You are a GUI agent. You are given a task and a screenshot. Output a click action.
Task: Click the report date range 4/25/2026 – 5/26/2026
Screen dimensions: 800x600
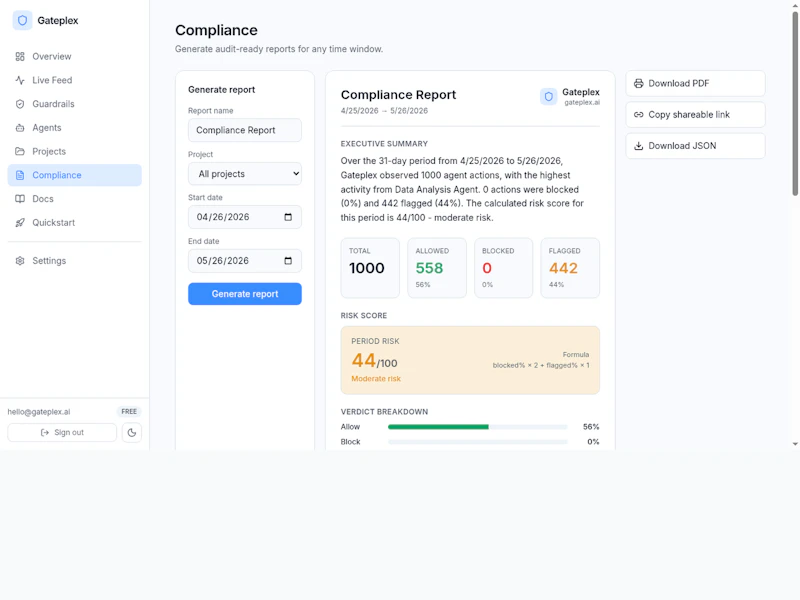(x=384, y=111)
